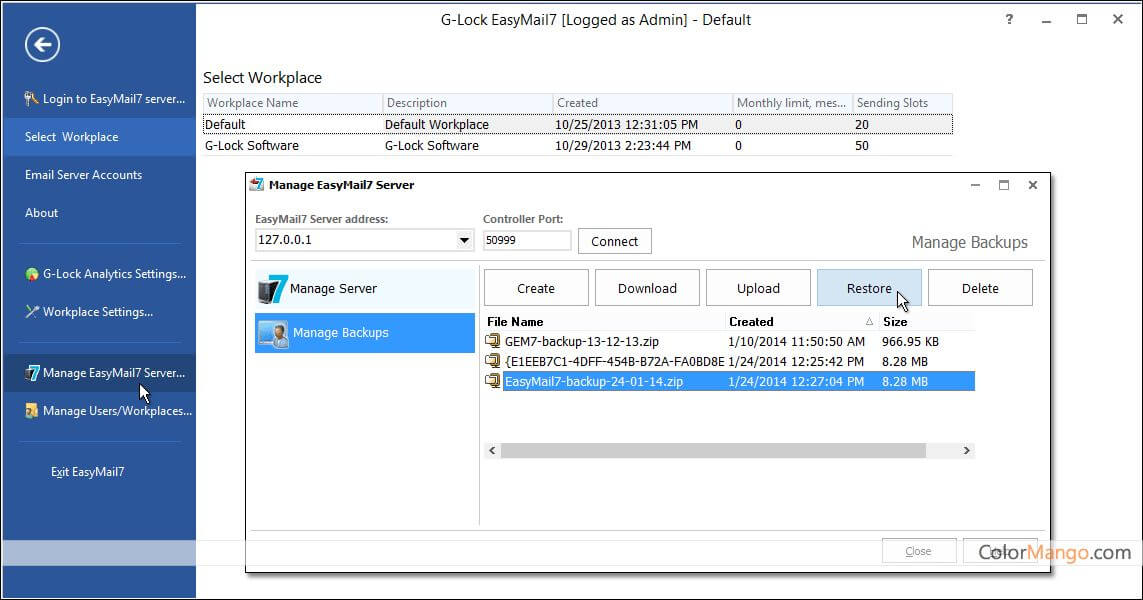Click the Description column header

click(x=467, y=103)
